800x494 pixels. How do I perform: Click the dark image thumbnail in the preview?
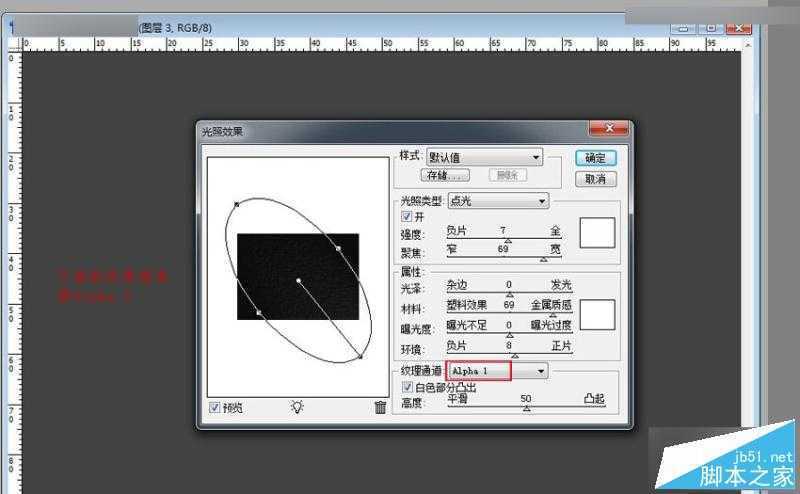tap(298, 277)
